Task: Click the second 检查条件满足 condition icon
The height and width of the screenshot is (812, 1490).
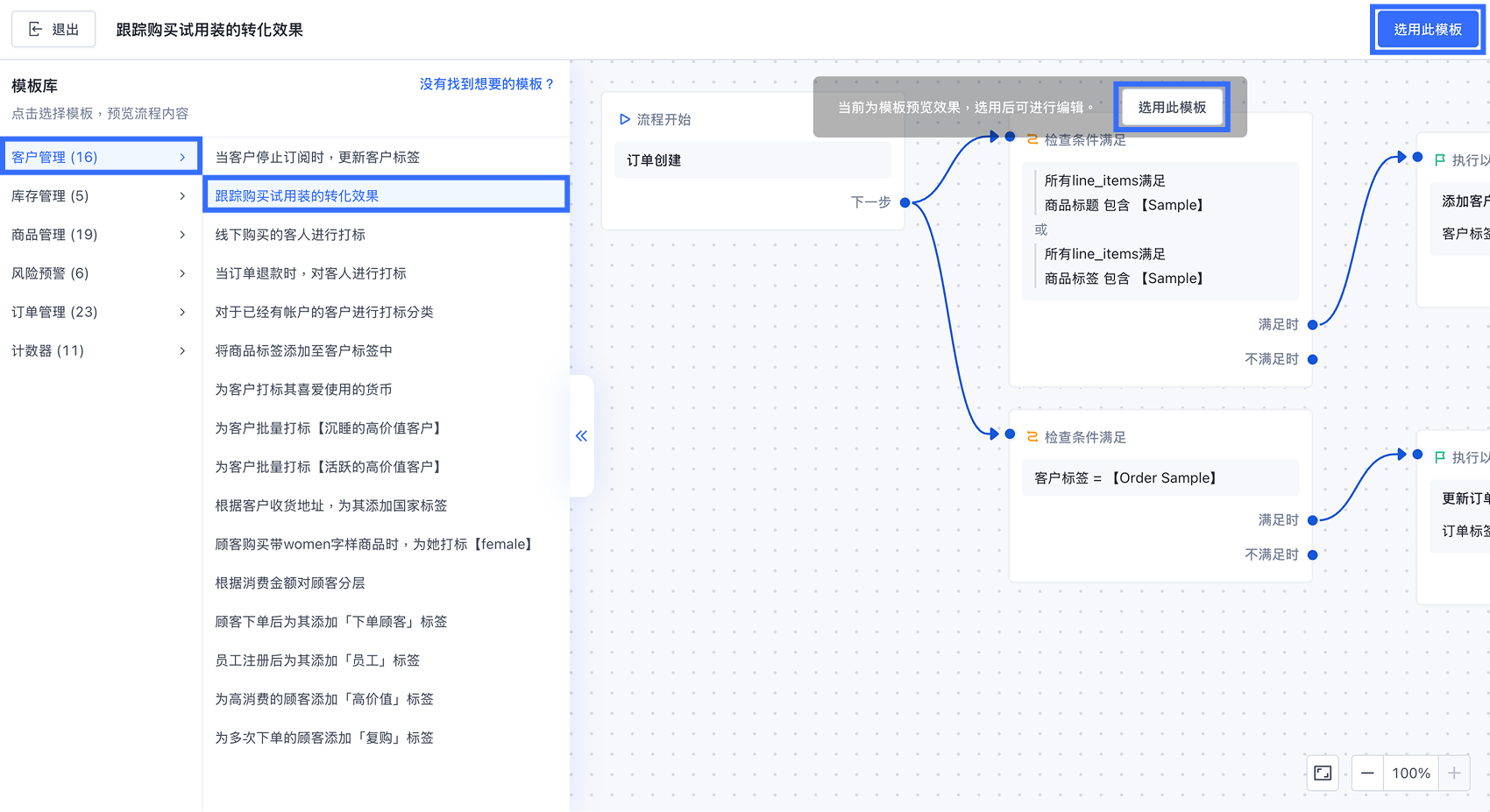Action: click(x=1032, y=436)
